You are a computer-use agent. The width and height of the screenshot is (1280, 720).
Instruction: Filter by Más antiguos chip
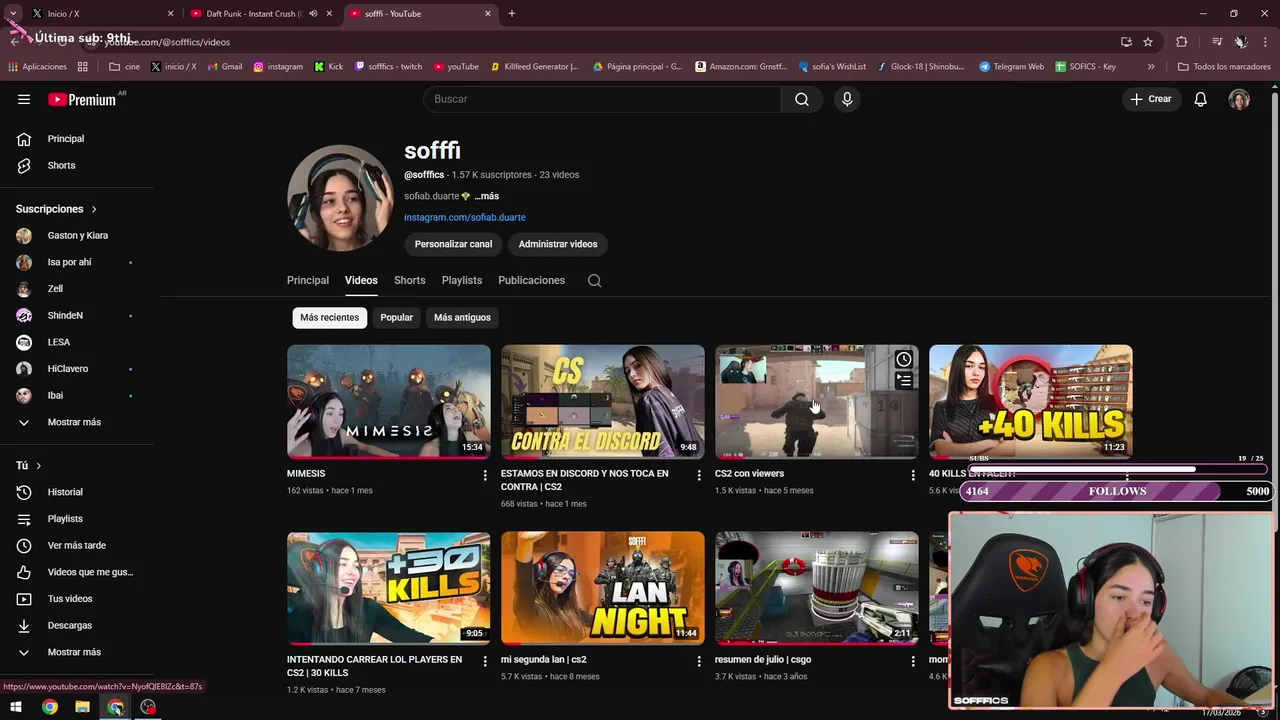click(x=462, y=317)
